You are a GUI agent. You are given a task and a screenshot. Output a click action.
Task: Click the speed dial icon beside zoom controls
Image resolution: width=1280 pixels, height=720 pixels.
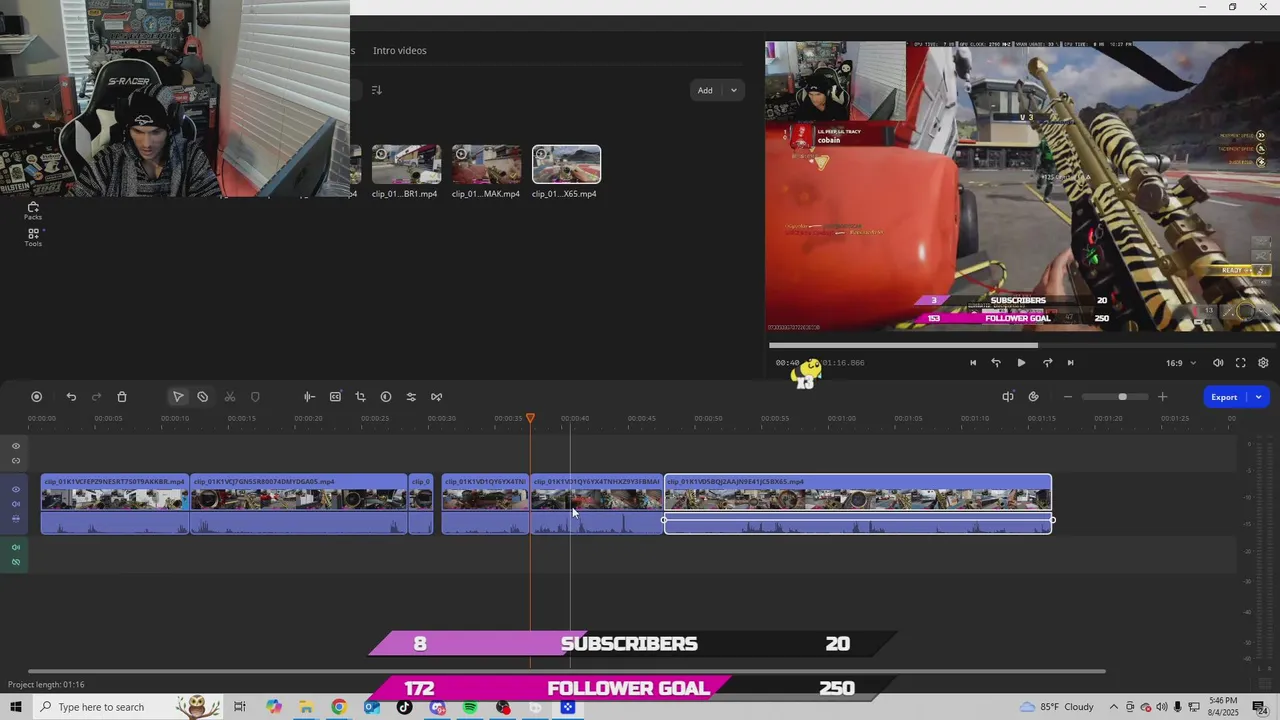pyautogui.click(x=1033, y=397)
